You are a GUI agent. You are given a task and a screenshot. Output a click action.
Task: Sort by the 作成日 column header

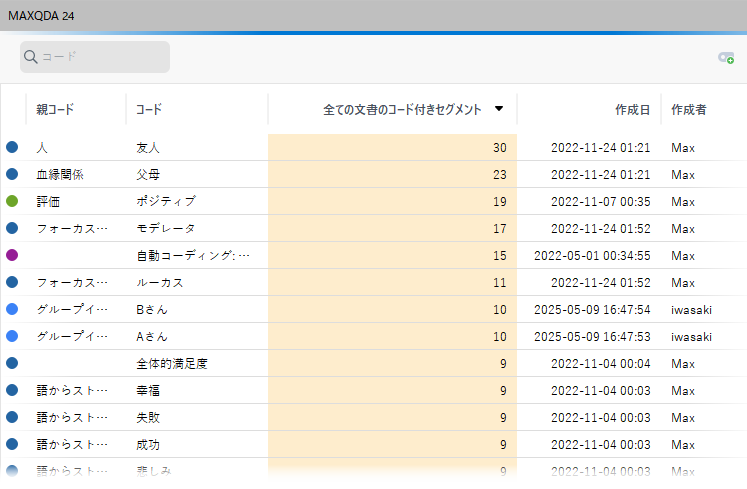(632, 109)
